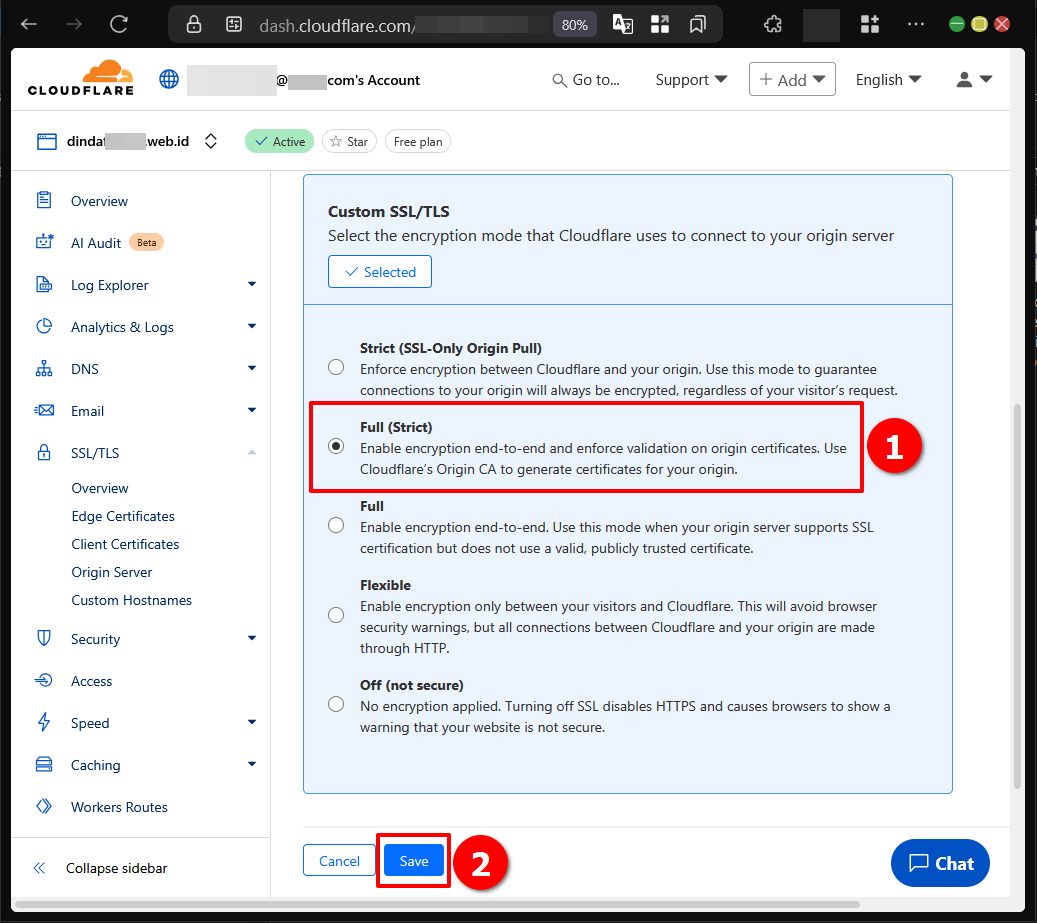
Task: Click the browser forward arrow
Action: [x=74, y=25]
